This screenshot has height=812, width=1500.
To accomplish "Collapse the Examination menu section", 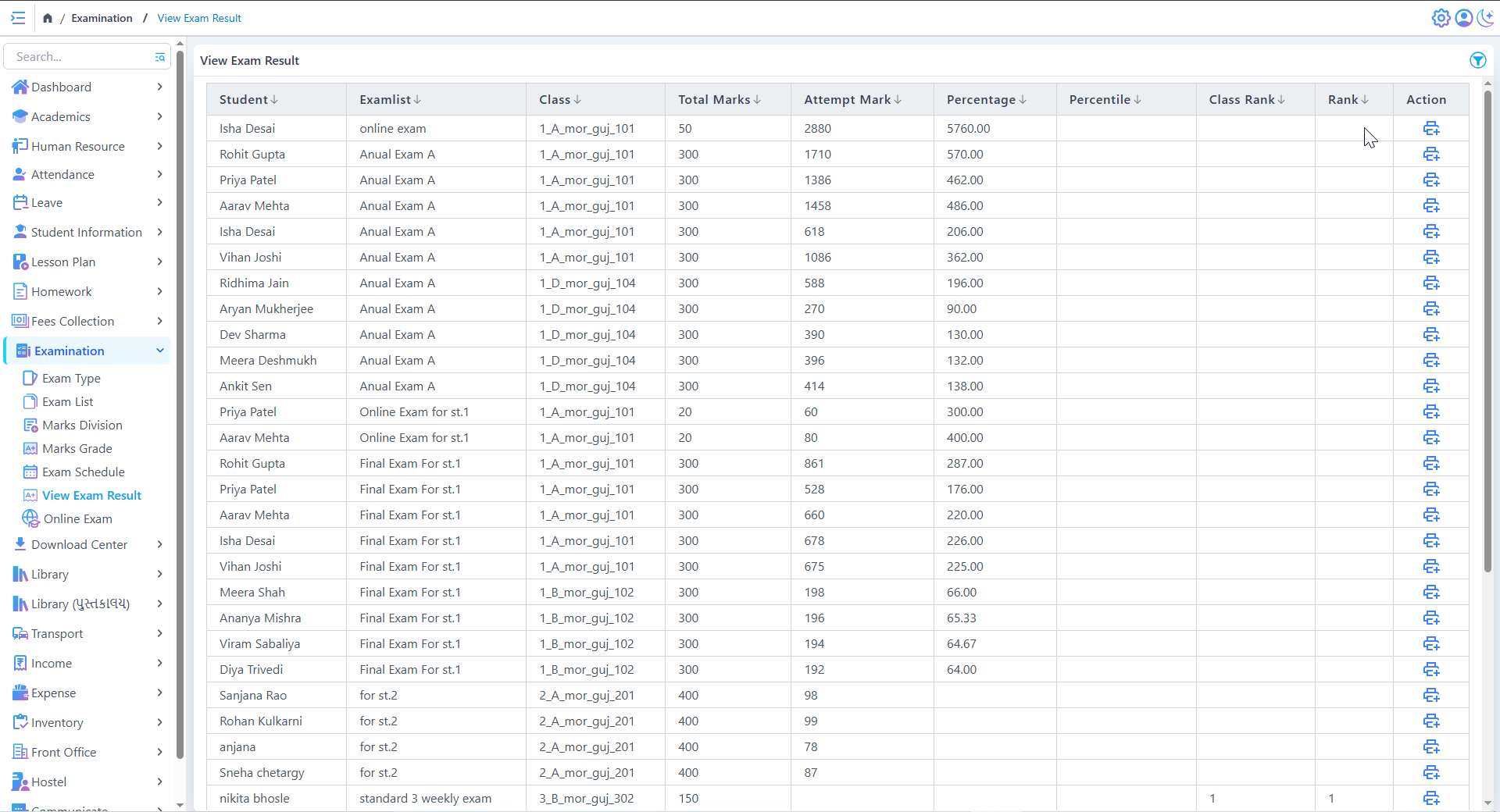I will (x=160, y=351).
